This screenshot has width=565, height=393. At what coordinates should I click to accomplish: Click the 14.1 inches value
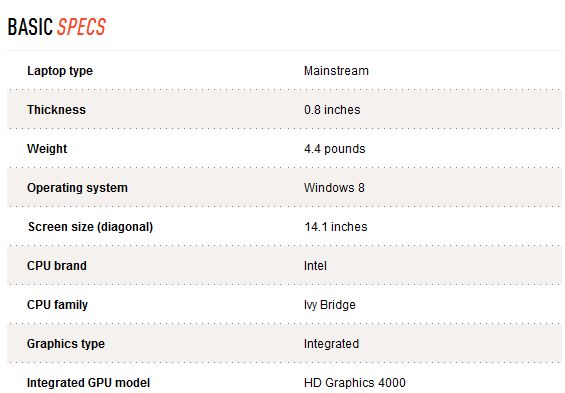[335, 227]
